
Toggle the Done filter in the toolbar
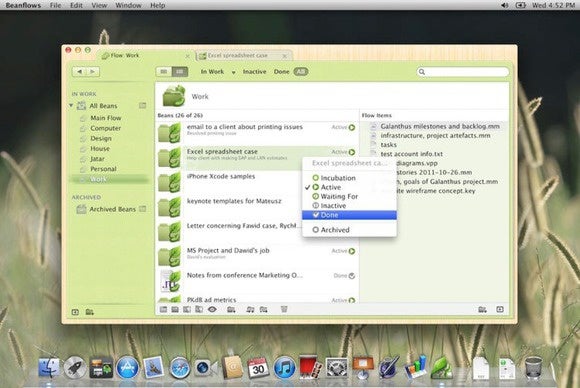click(x=281, y=72)
